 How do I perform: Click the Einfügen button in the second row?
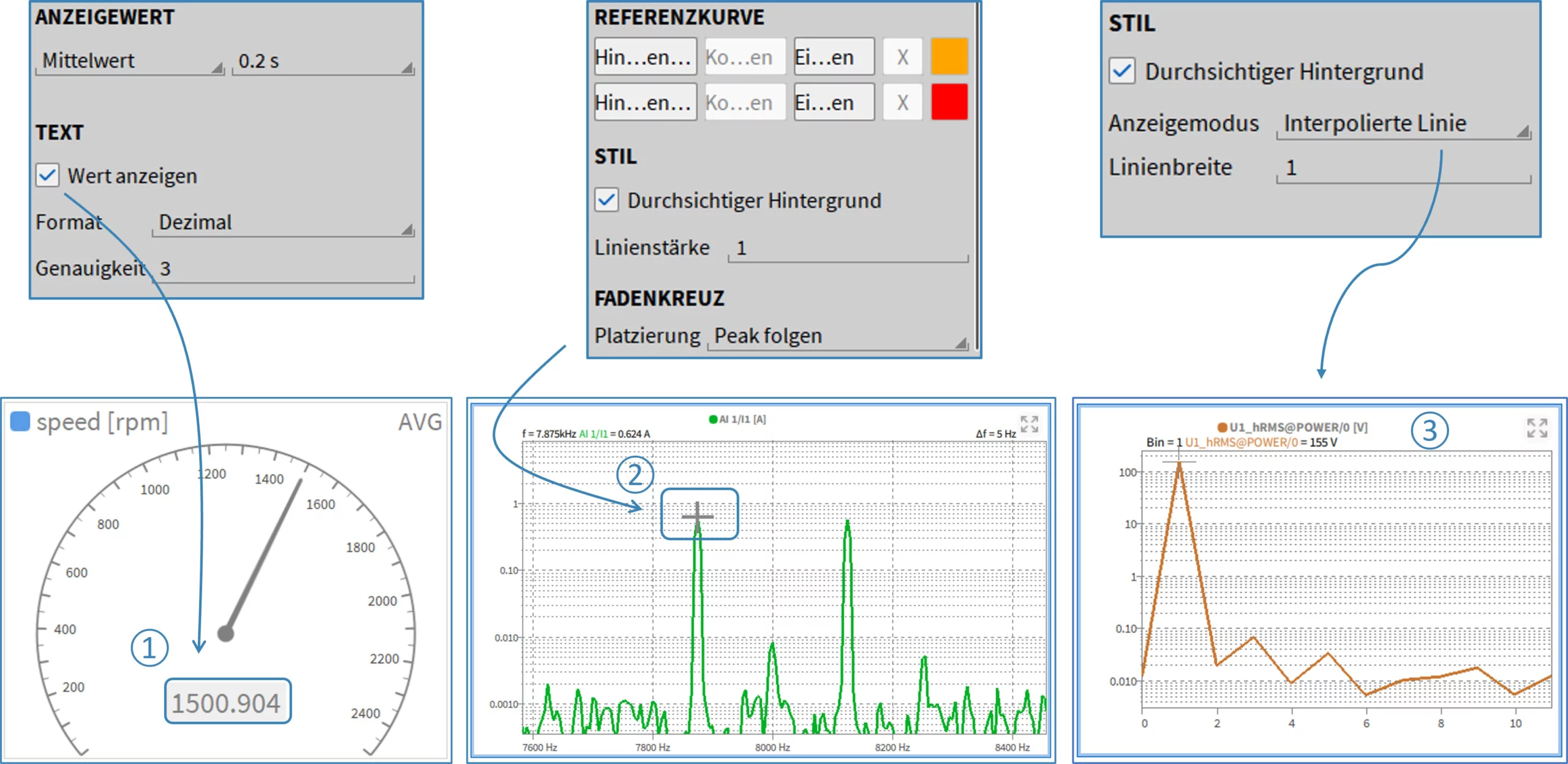tap(833, 102)
